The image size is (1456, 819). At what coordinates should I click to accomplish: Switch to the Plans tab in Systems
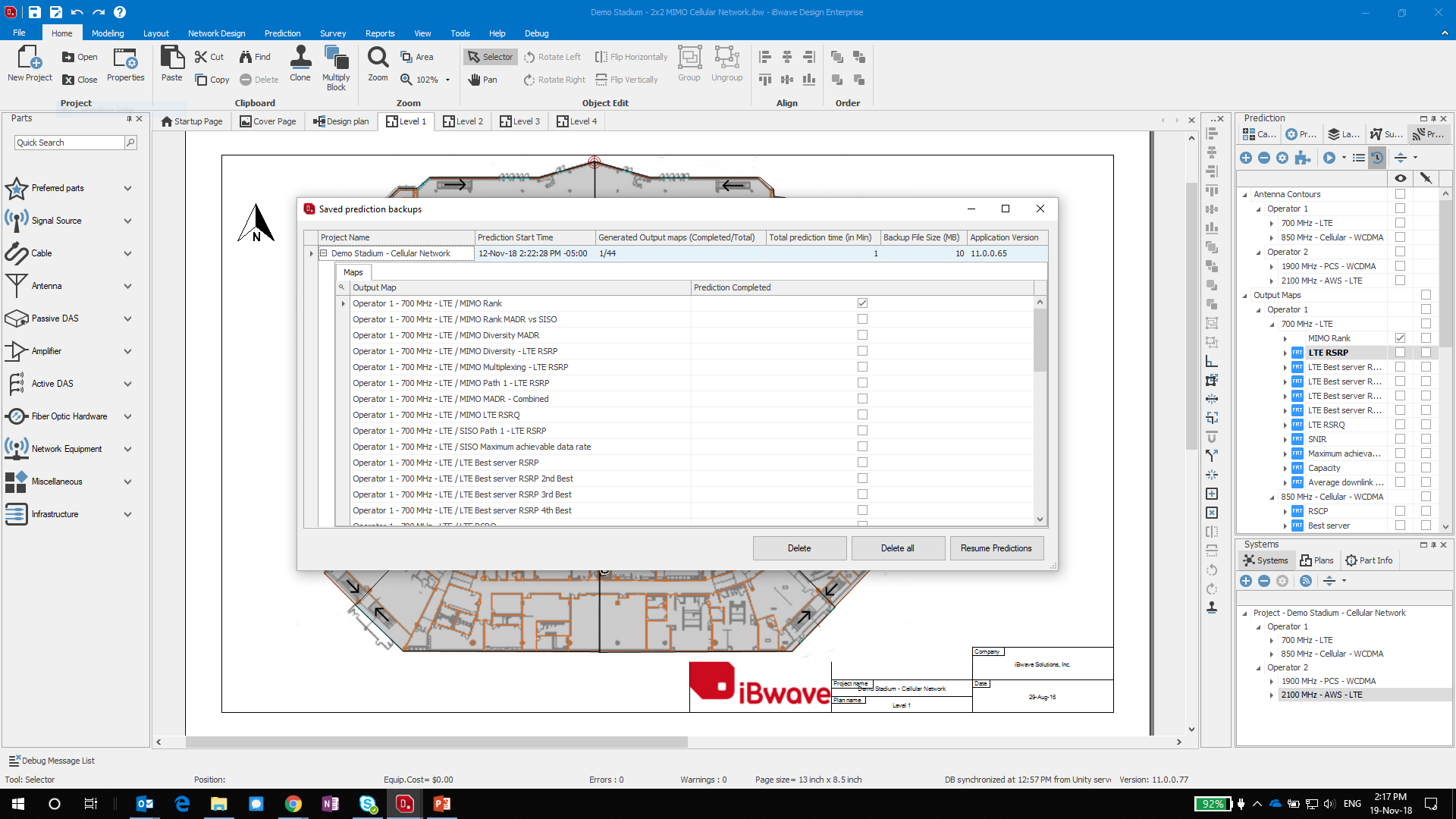(1316, 560)
